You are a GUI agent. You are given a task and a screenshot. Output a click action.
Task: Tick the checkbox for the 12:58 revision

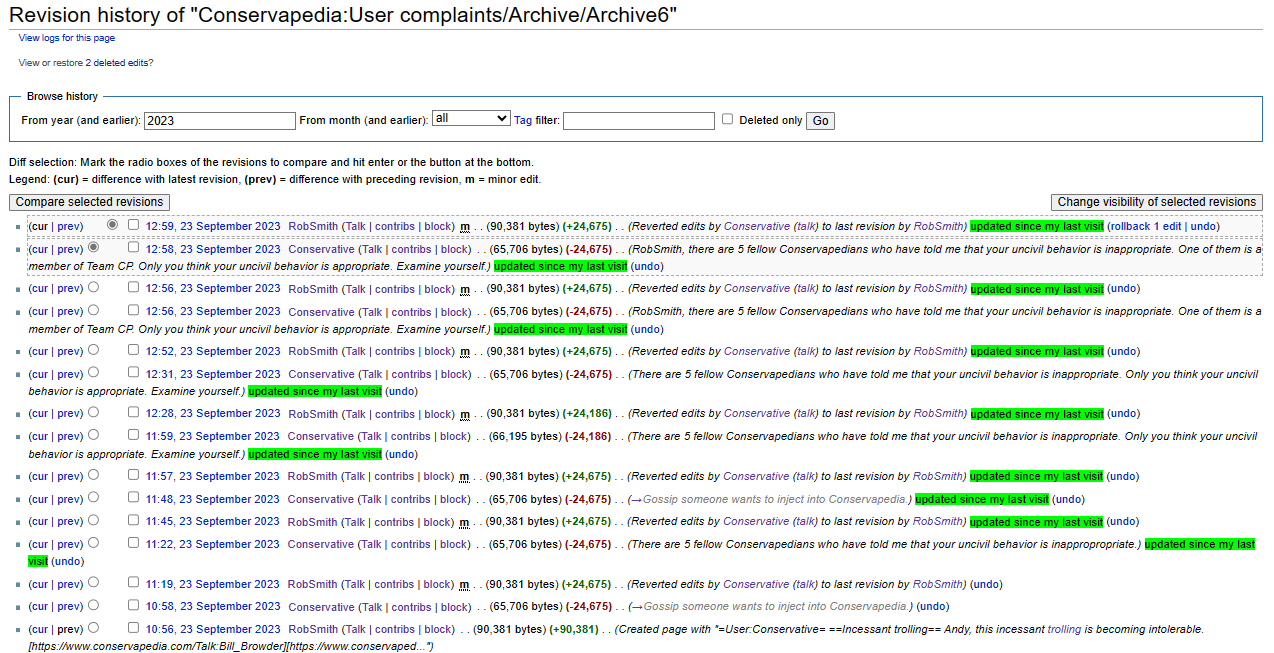134,247
